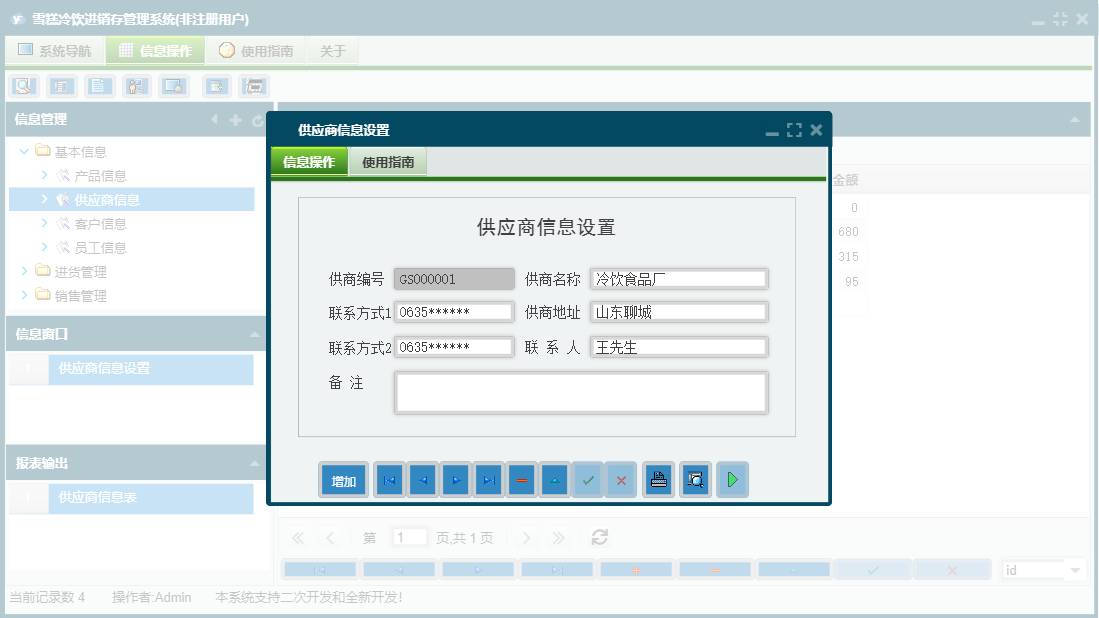Viewport: 1099px width, 618px height.
Task: Expand the 进货管理 tree node
Action: click(22, 271)
